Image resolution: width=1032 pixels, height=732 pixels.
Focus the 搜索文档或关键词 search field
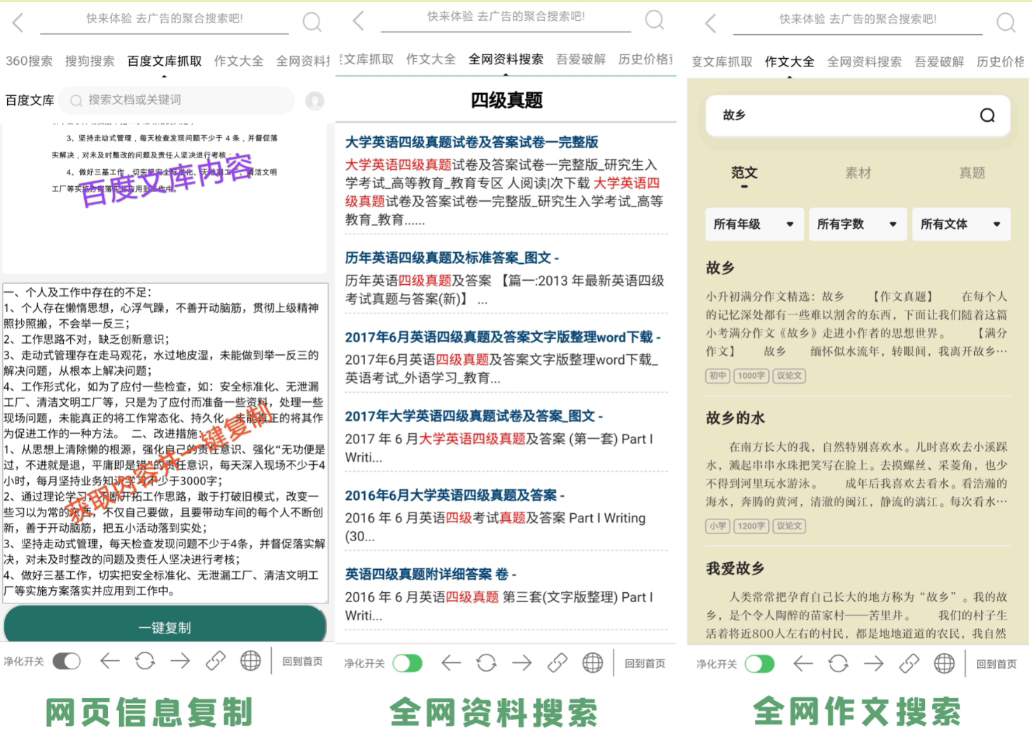pyautogui.click(x=180, y=100)
